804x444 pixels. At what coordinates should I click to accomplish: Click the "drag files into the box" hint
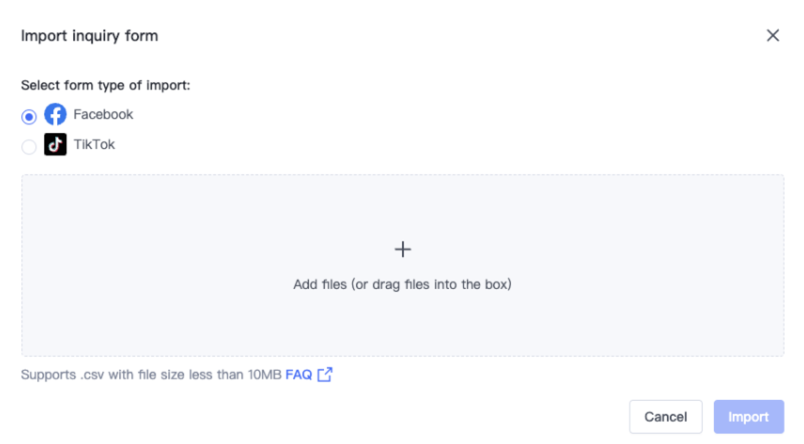pos(440,284)
